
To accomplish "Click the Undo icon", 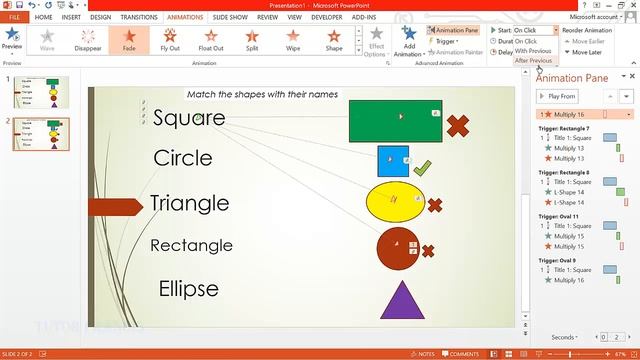I will coord(32,5).
